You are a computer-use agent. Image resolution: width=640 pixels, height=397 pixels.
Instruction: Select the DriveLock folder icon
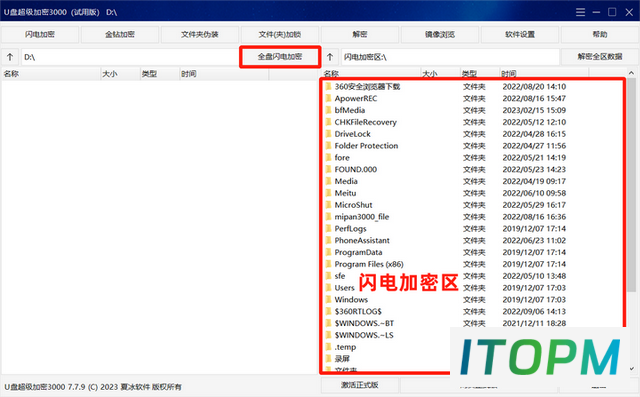[329, 134]
